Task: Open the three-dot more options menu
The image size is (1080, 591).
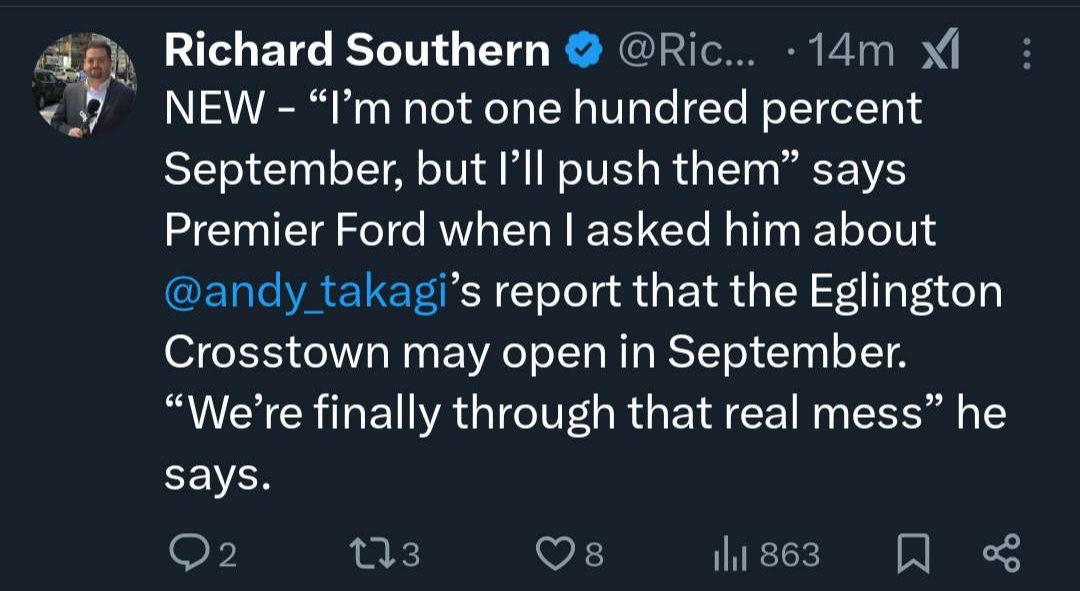Action: 1026,54
